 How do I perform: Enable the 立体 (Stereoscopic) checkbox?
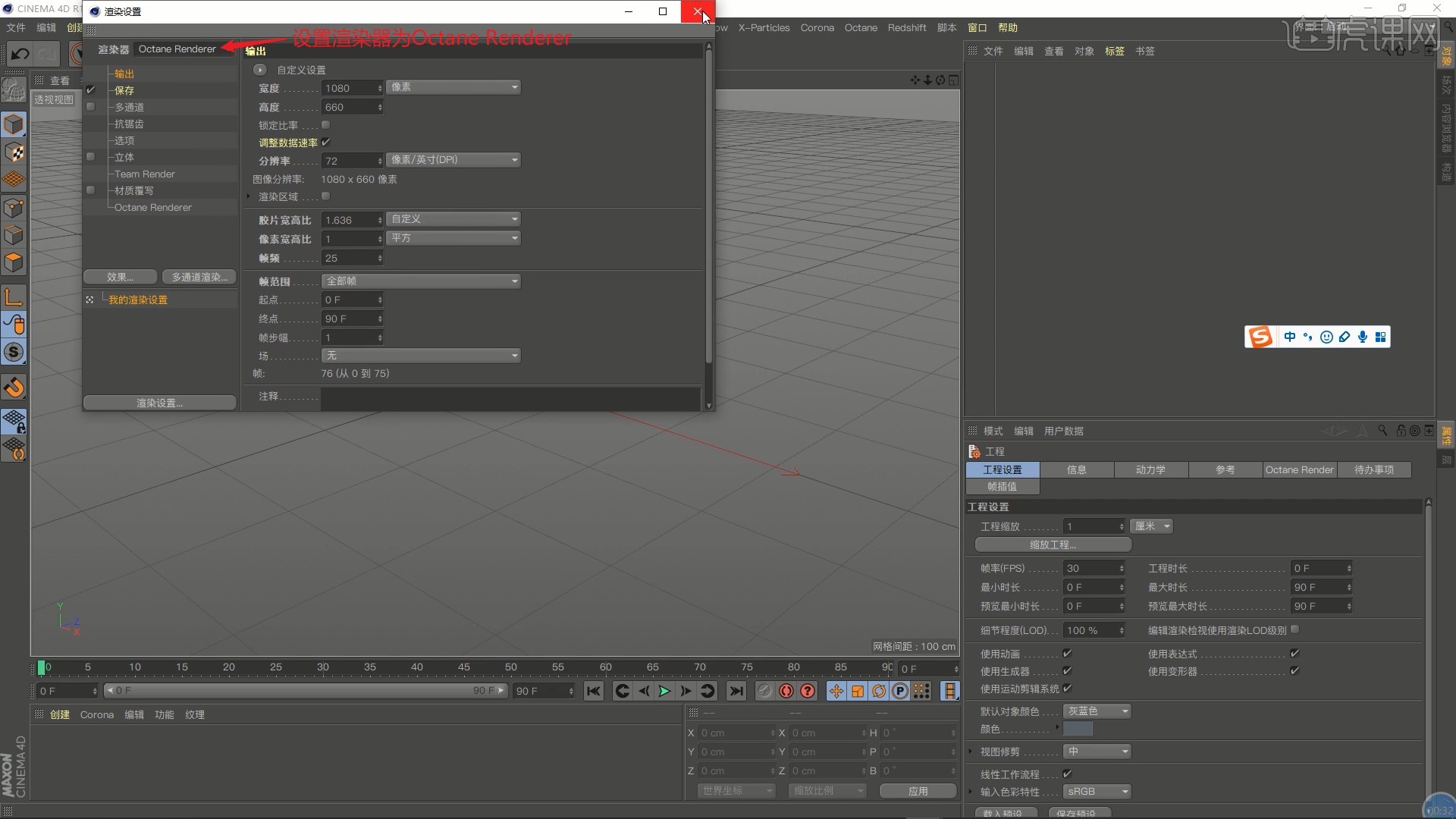tap(90, 157)
